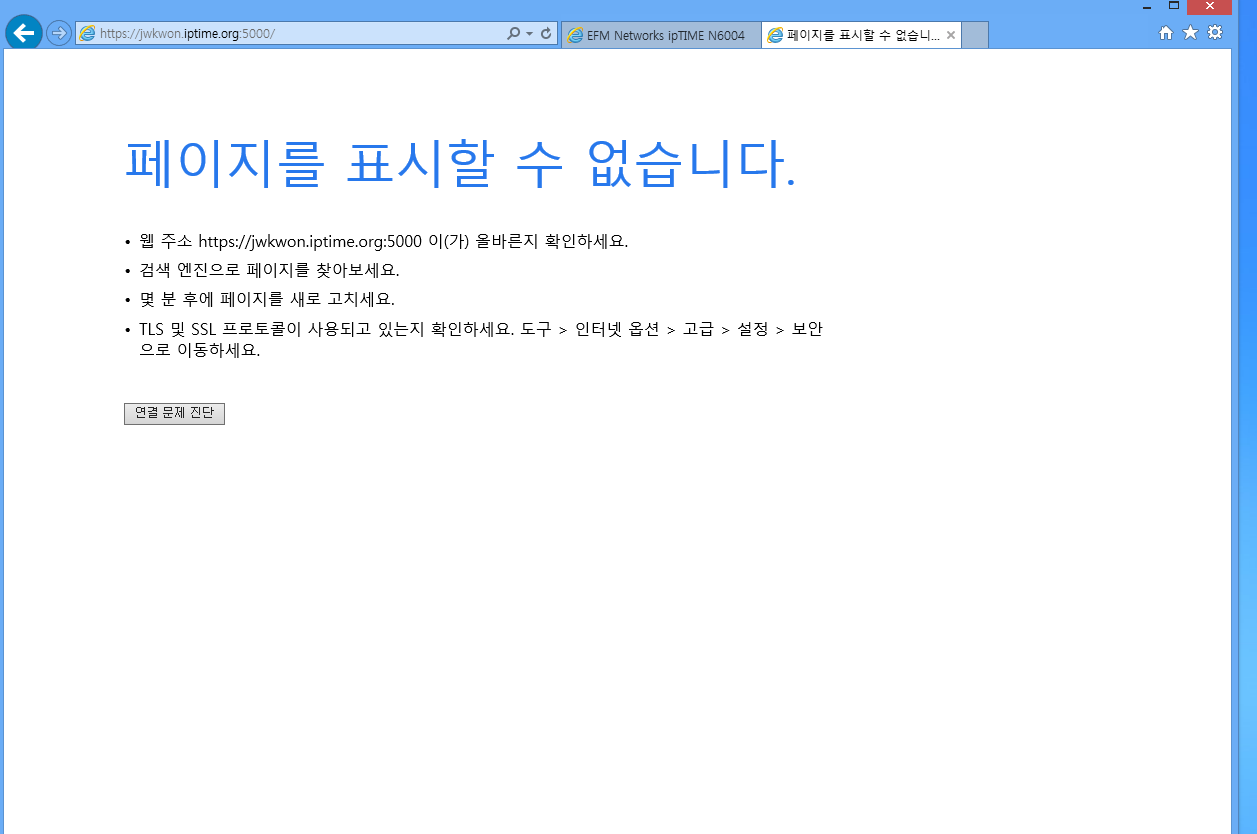Viewport: 1257px width, 834px height.
Task: Go back using the blue back arrow
Action: (x=24, y=33)
